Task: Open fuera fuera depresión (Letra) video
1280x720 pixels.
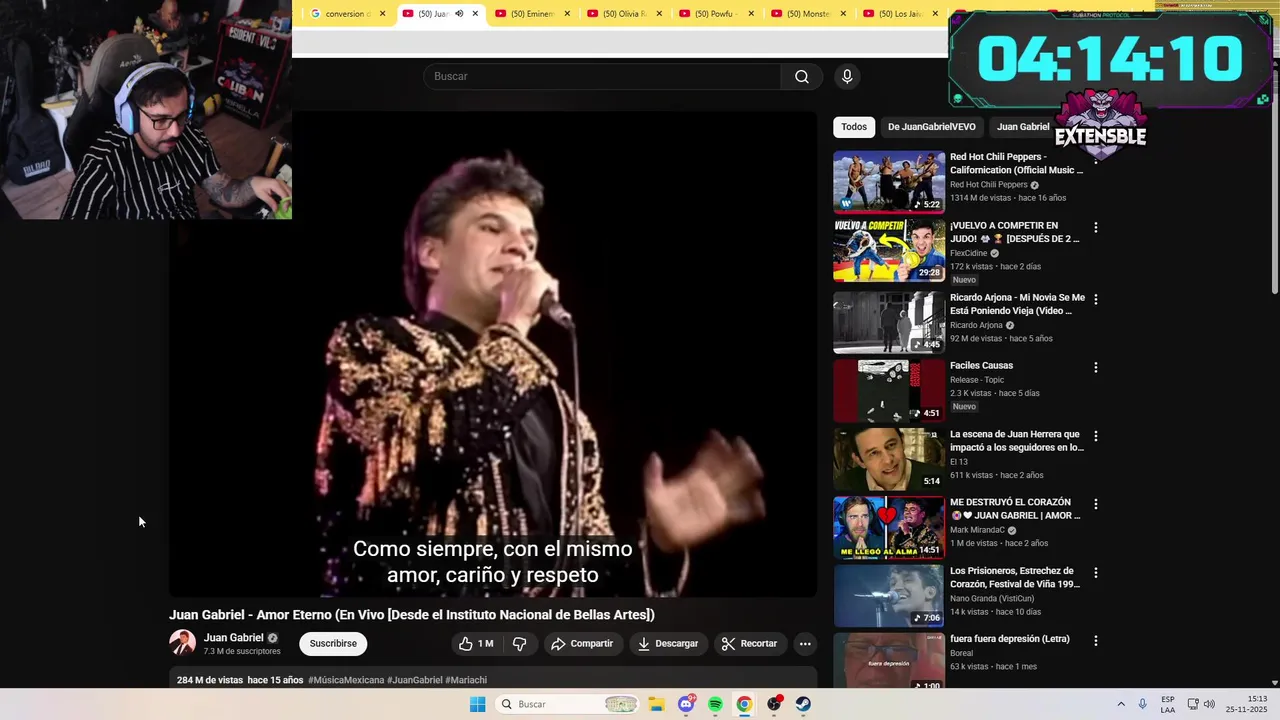Action: tap(889, 661)
